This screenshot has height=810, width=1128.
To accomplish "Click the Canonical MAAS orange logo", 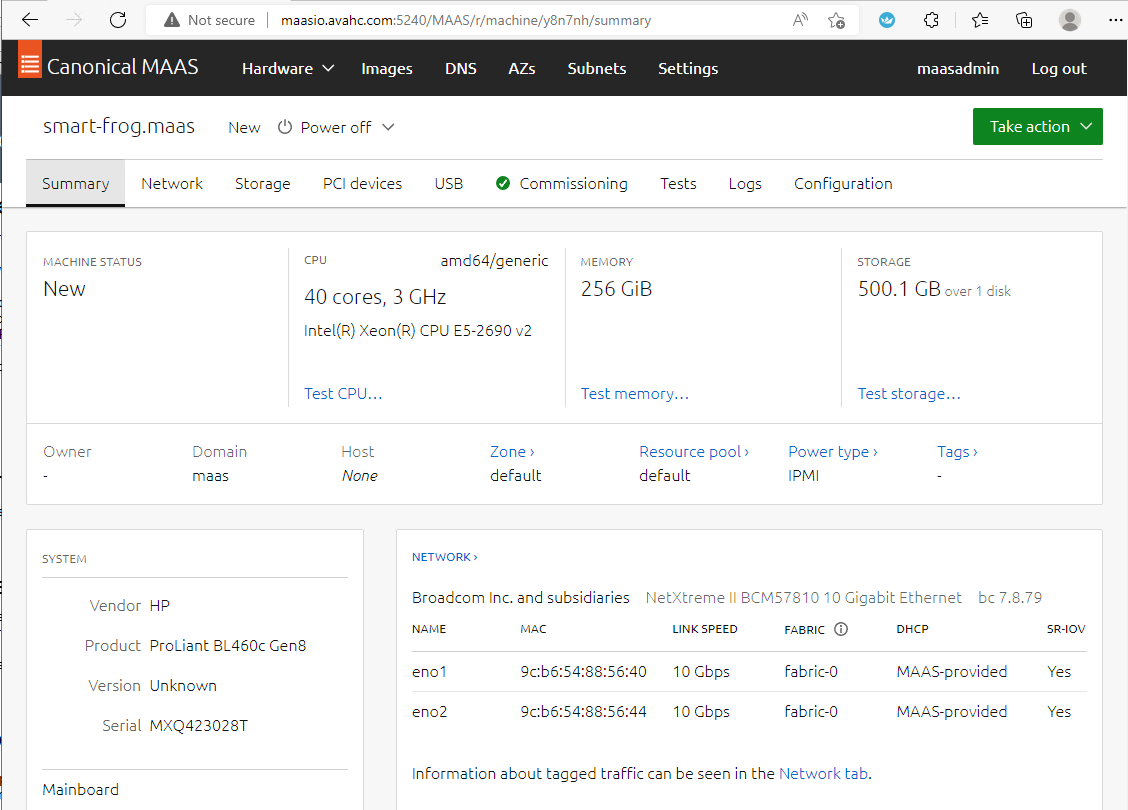I will [x=29, y=59].
